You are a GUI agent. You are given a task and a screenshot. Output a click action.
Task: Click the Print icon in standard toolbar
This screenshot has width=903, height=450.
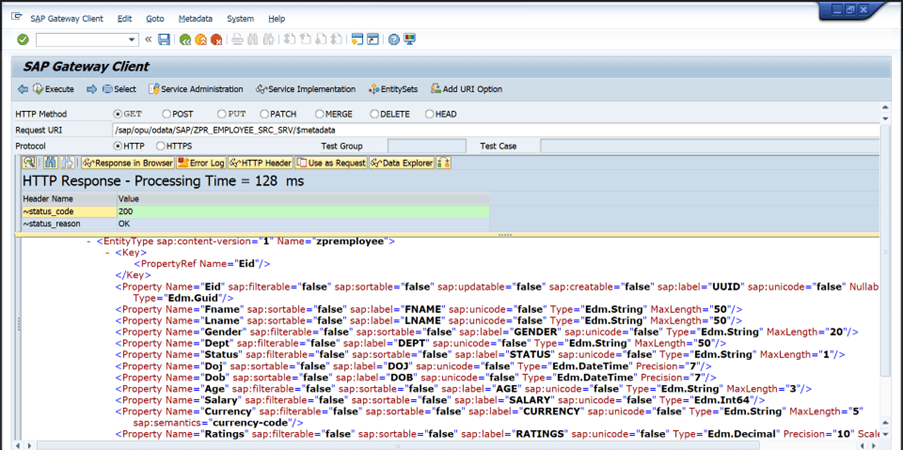(237, 40)
